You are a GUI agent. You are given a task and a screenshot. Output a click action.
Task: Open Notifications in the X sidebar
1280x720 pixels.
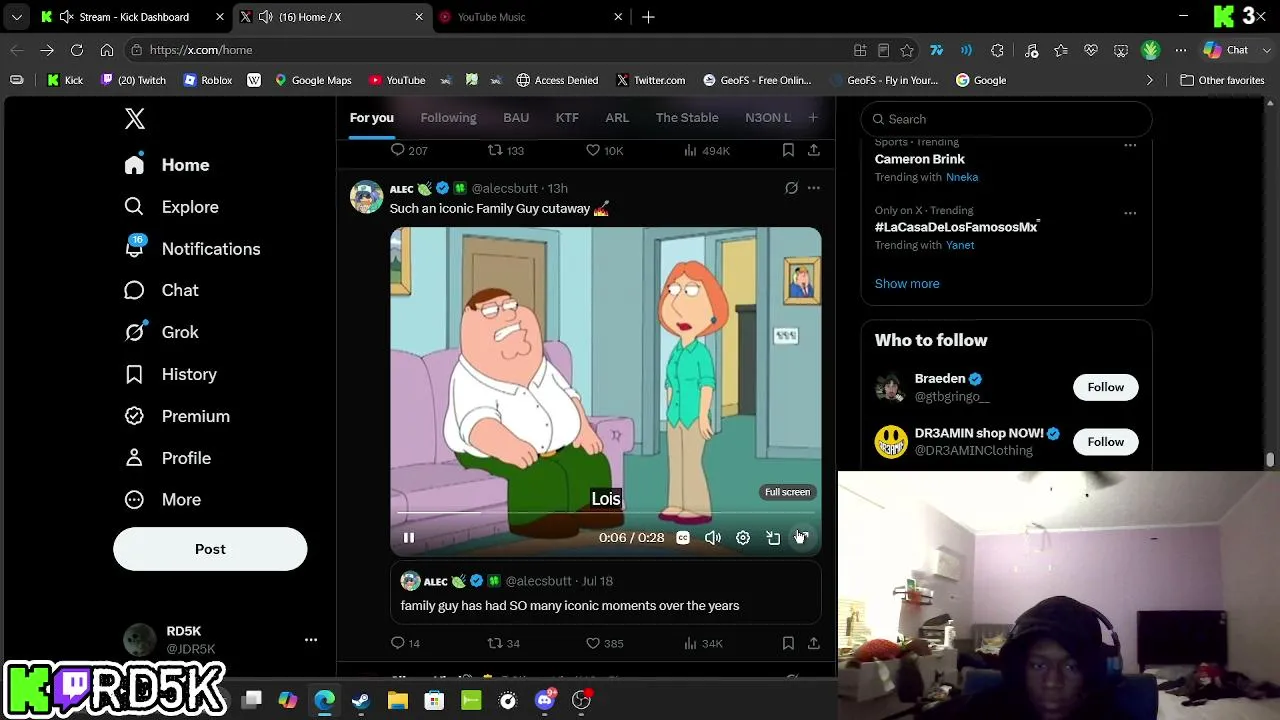192,249
